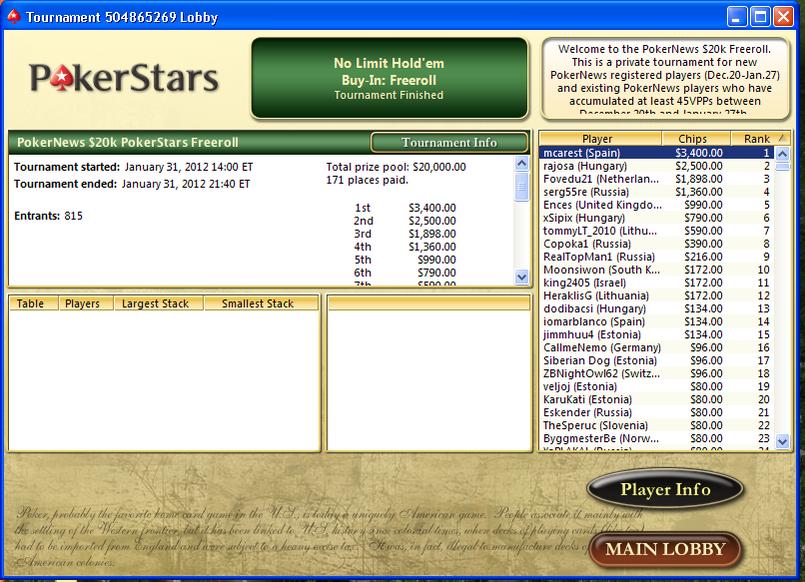Click the Players column header
Image resolution: width=805 pixels, height=582 pixels.
86,303
